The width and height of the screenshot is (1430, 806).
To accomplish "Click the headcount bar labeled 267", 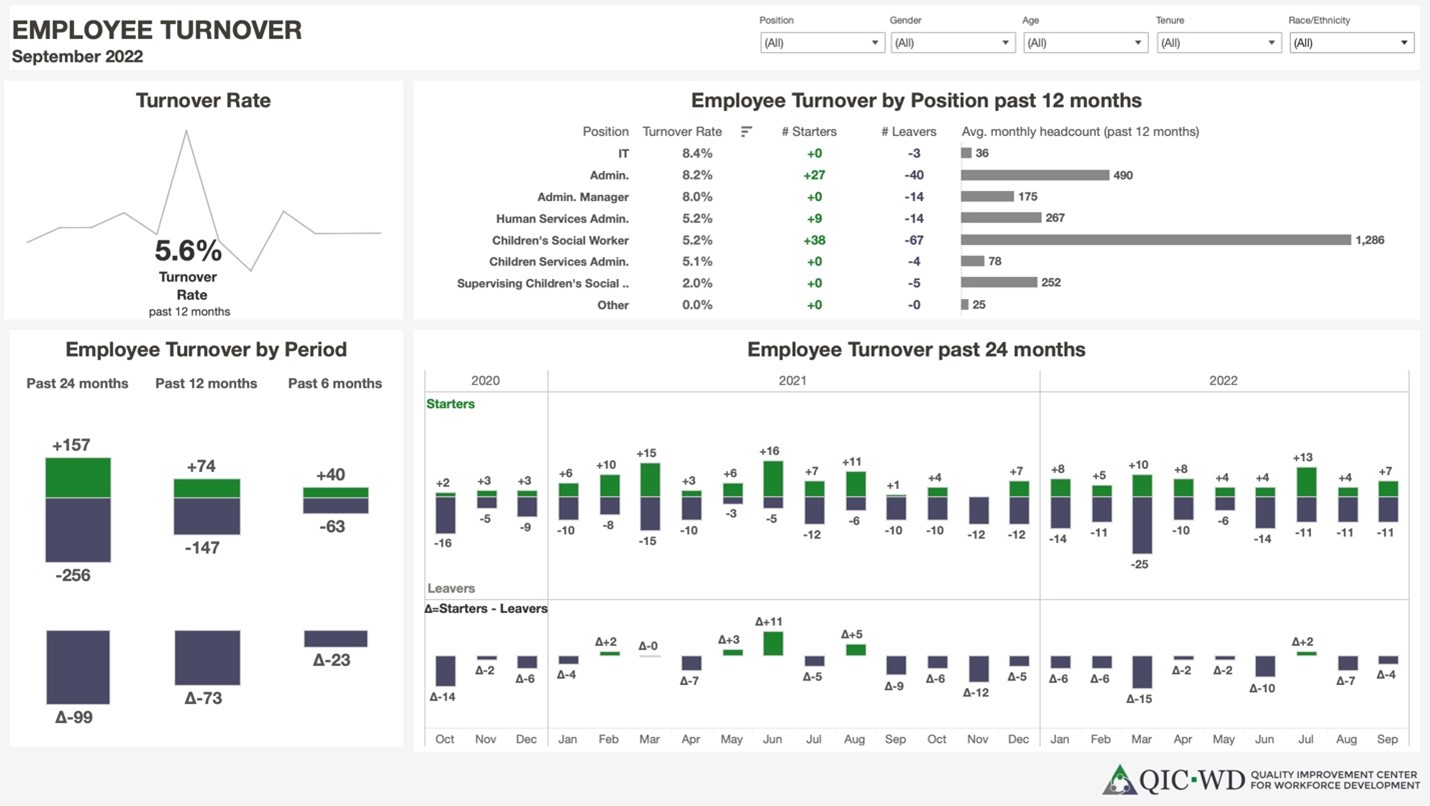I will [x=1001, y=218].
